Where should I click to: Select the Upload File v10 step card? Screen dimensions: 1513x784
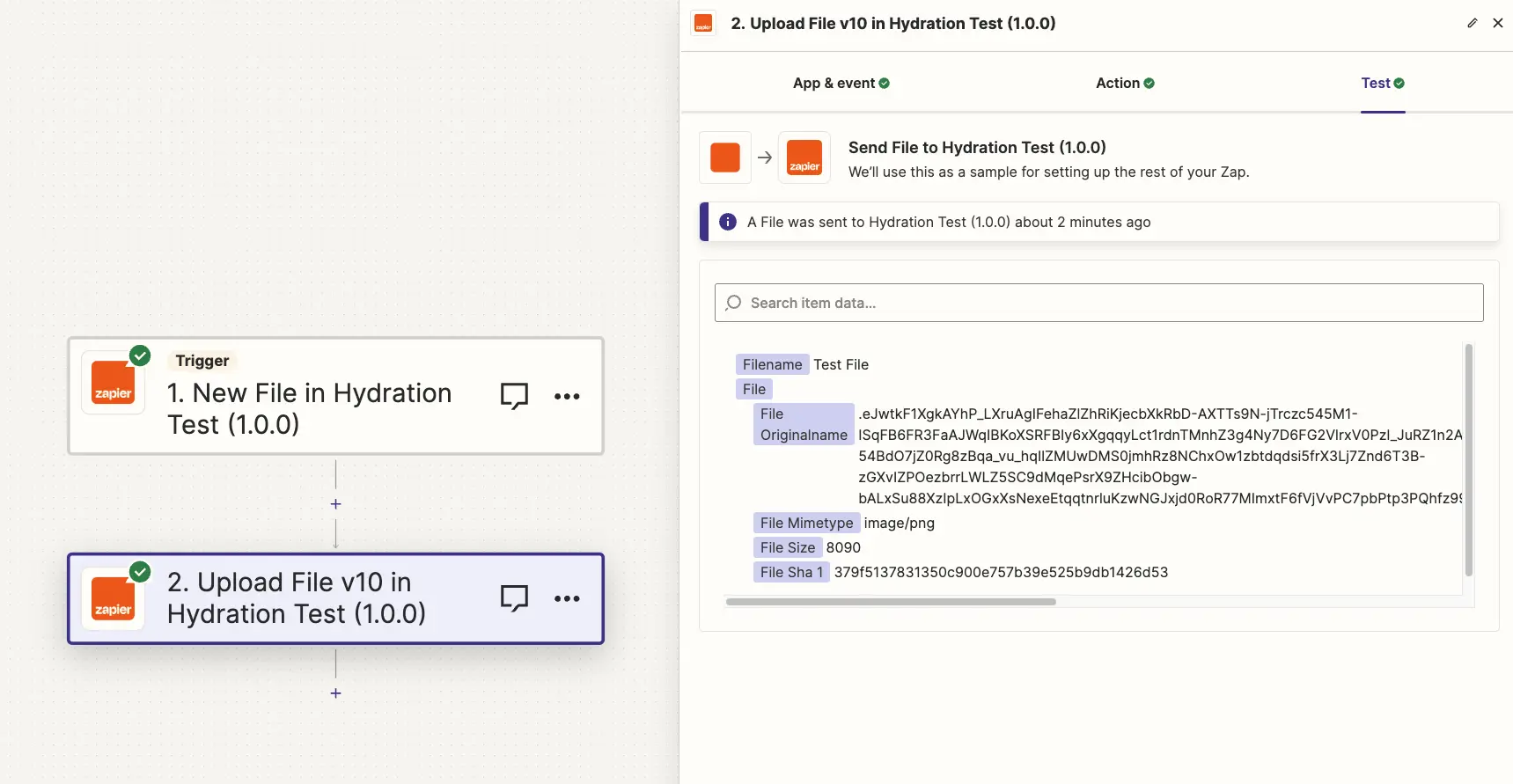click(335, 598)
